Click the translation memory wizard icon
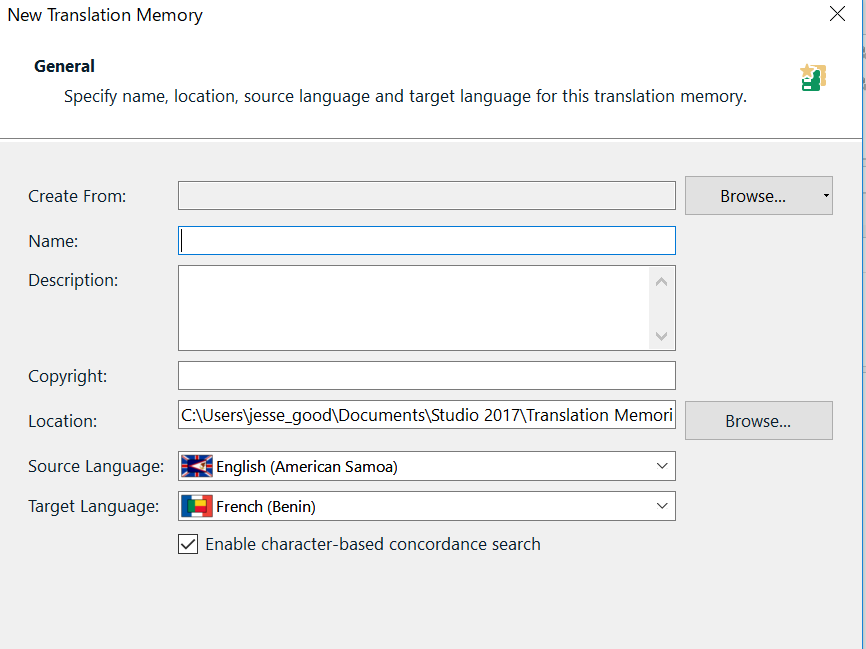This screenshot has width=866, height=649. (x=813, y=77)
